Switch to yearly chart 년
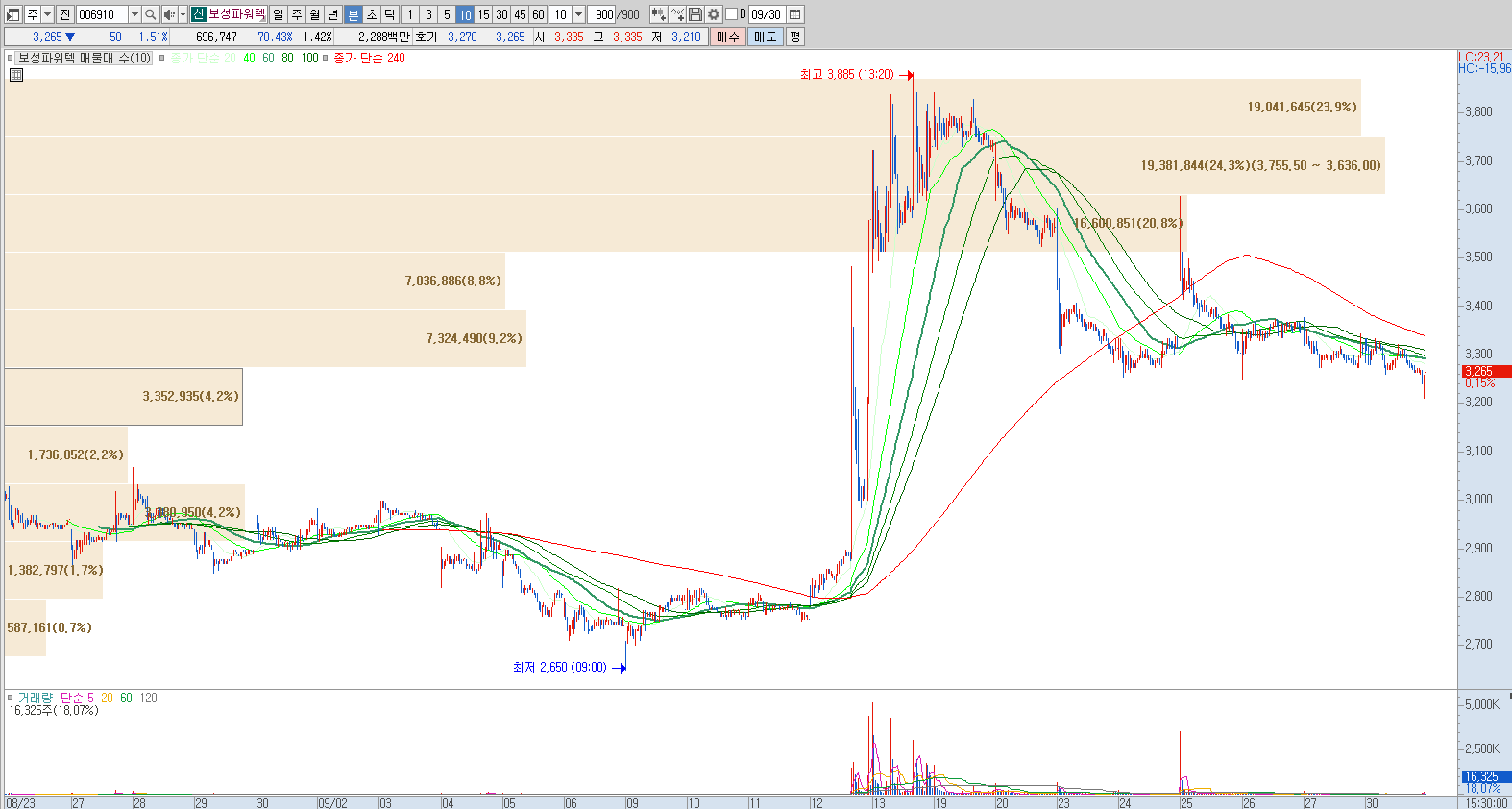 (332, 14)
